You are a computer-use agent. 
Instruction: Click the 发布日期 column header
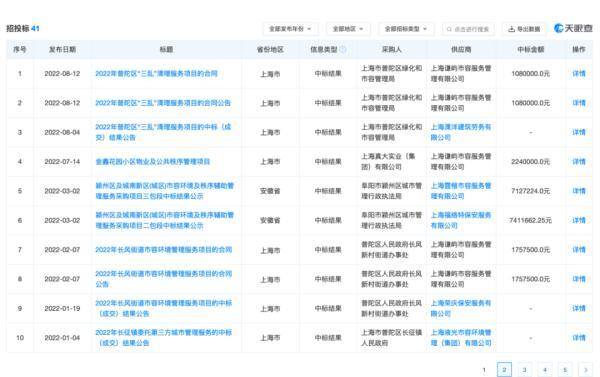pos(62,49)
